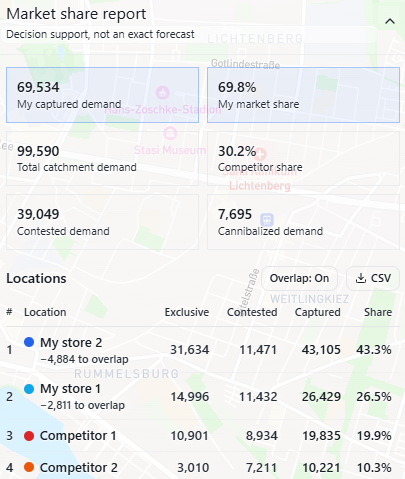The height and width of the screenshot is (479, 405).
Task: Click Competitor 1 exclusive value 10,901
Action: (x=189, y=436)
